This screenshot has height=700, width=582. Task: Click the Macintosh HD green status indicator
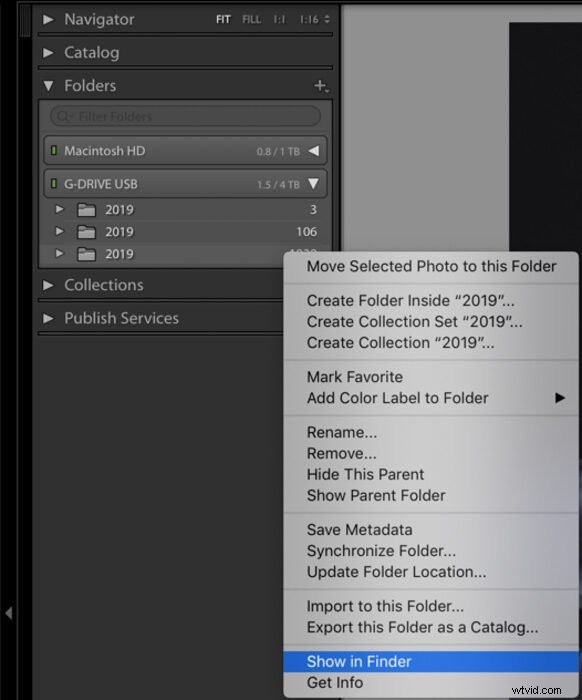tap(54, 150)
